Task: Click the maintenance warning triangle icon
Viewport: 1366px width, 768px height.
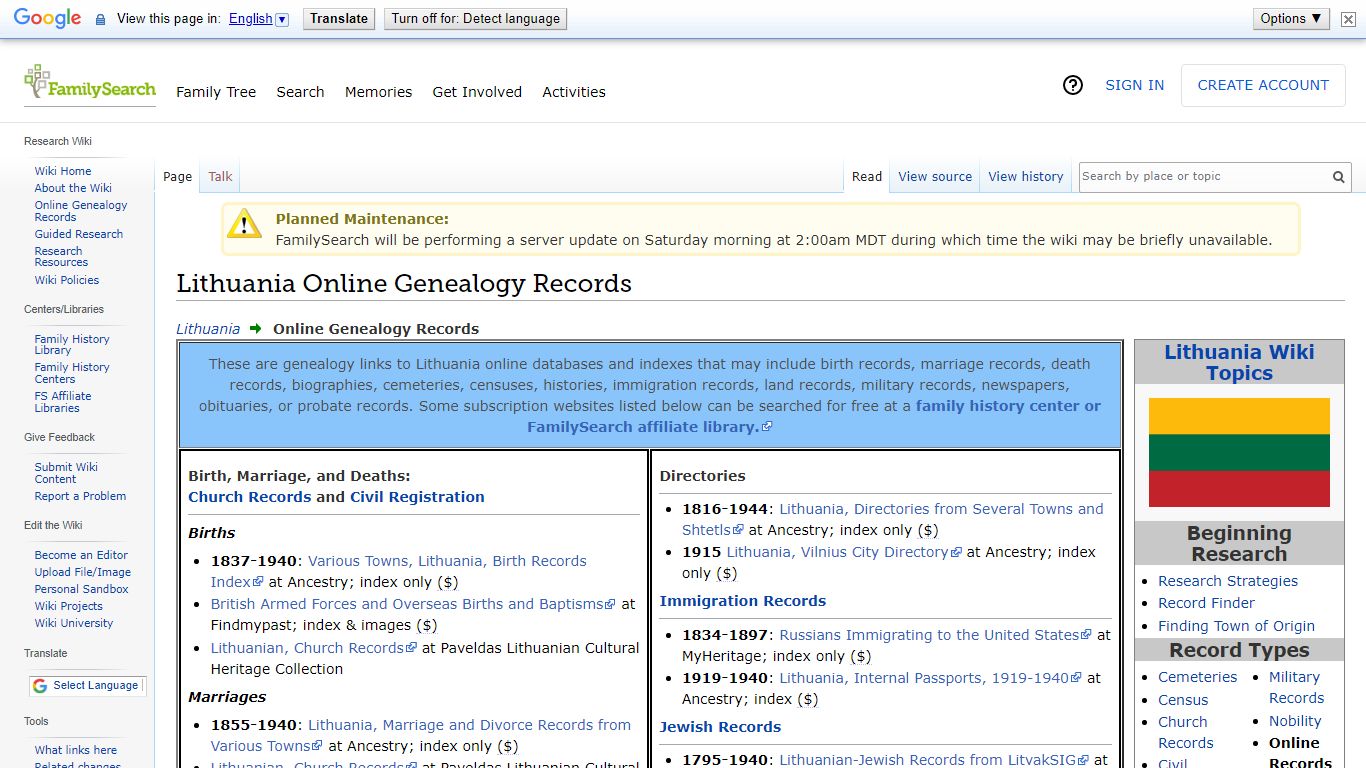Action: pyautogui.click(x=244, y=224)
